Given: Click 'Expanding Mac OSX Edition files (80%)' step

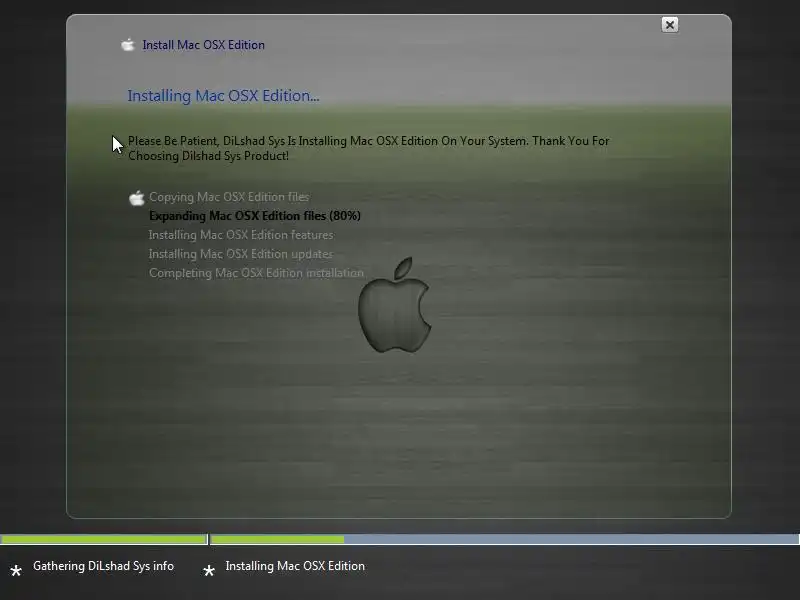Looking at the screenshot, I should pos(255,216).
